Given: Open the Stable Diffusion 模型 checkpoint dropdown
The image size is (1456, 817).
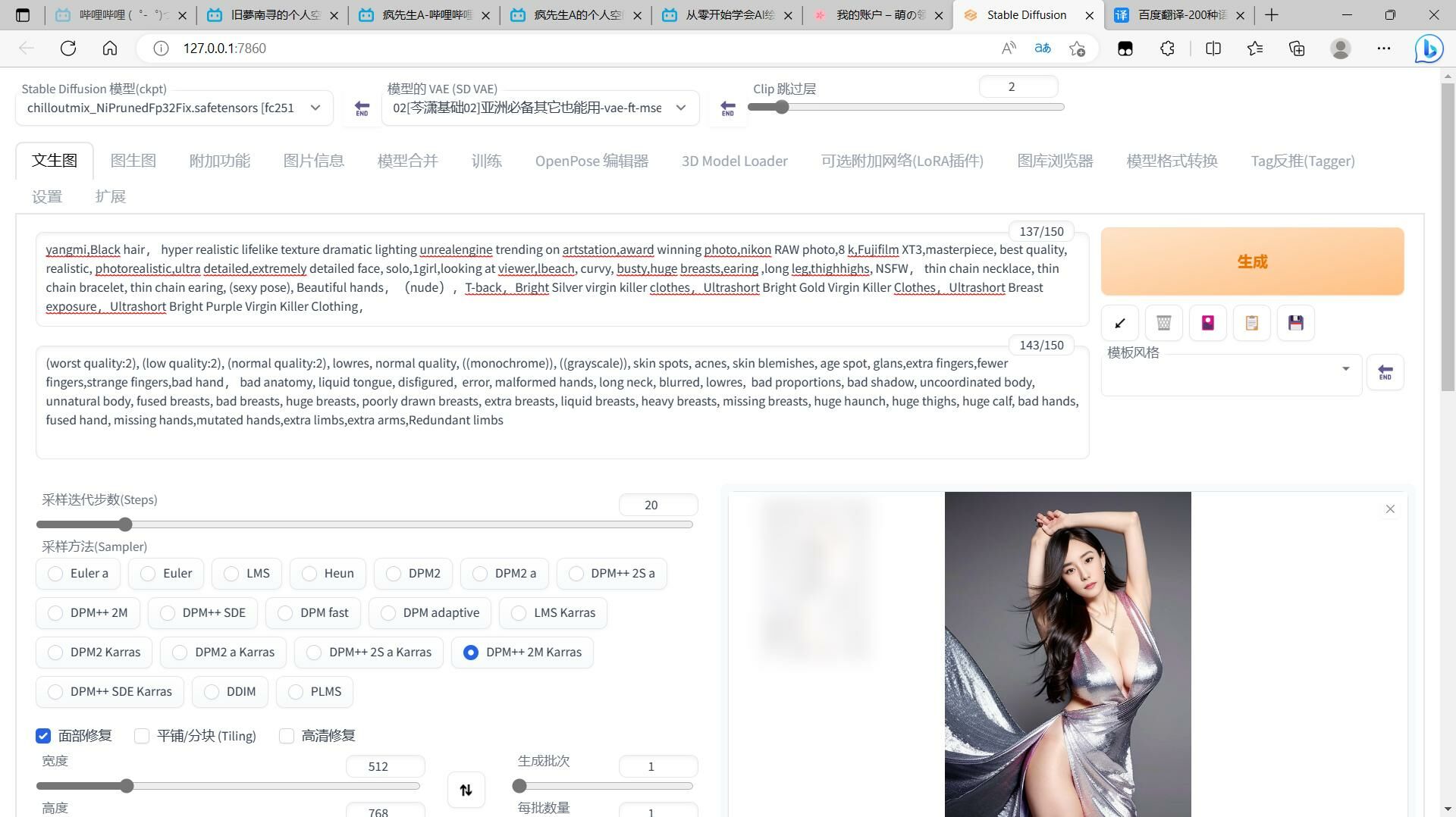Looking at the screenshot, I should 174,108.
